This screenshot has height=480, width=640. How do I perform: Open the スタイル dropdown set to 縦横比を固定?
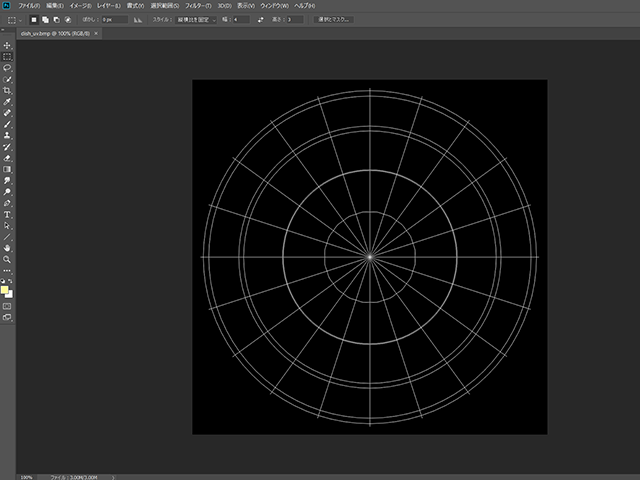pos(196,20)
